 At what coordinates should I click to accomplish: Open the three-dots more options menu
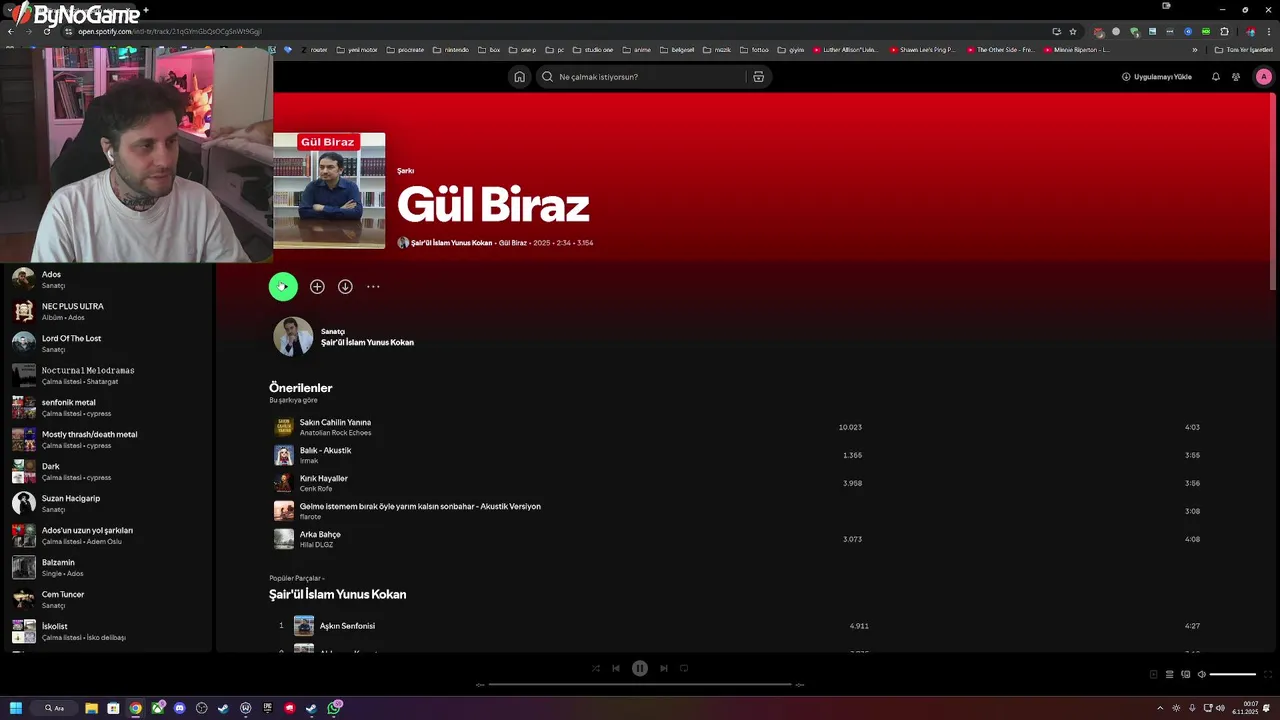click(373, 287)
